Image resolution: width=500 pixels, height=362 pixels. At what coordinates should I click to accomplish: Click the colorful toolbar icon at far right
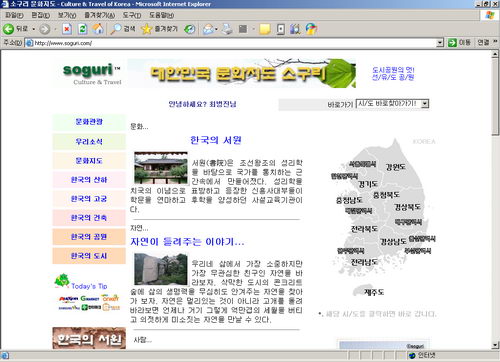pos(311,29)
